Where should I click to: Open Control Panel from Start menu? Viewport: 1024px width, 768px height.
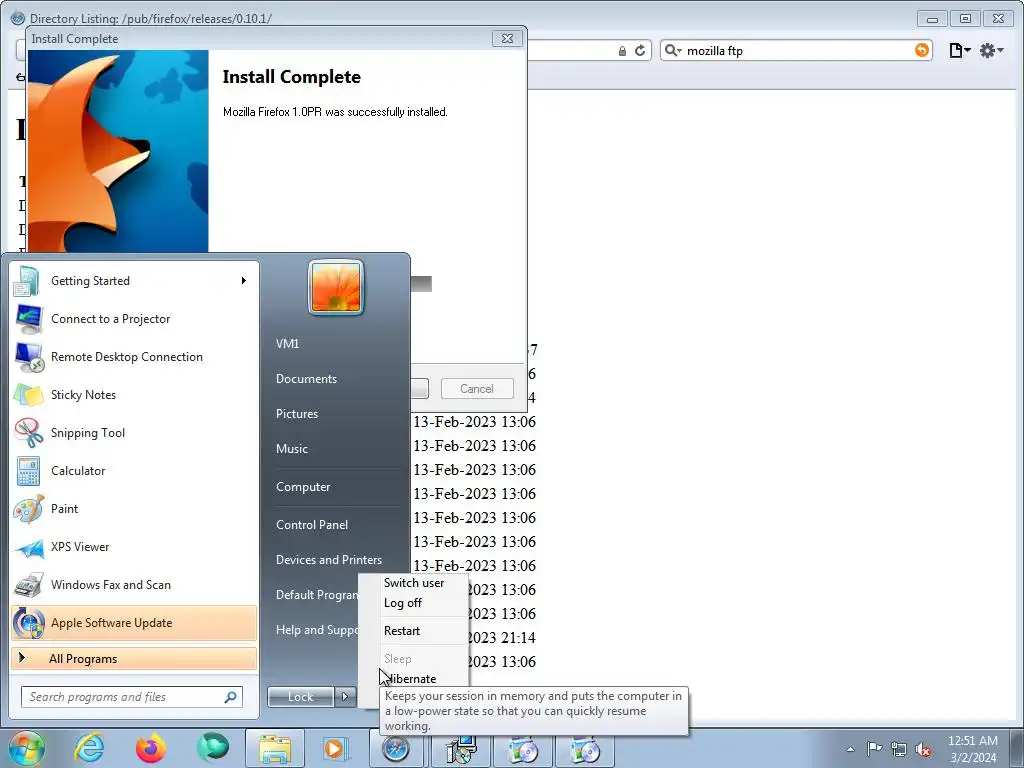pos(312,524)
